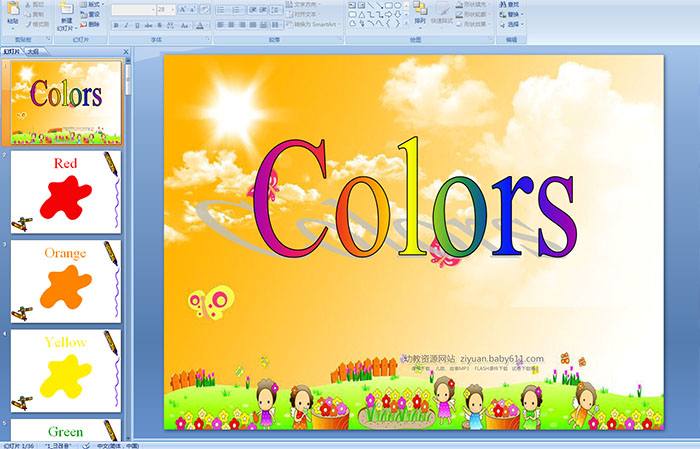This screenshot has height=449, width=700.
Task: Toggle Underline formatting
Action: pos(137,25)
